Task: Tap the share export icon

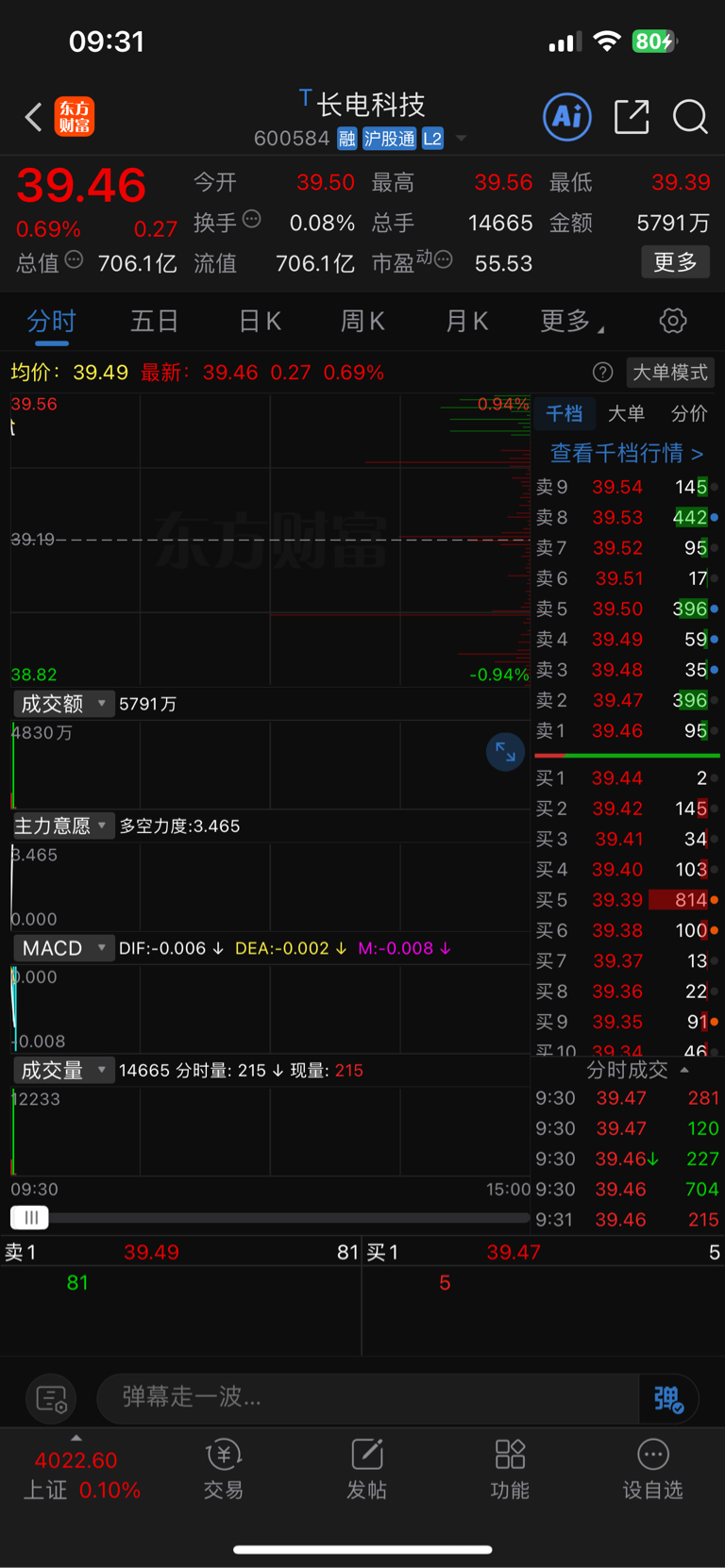Action: [x=632, y=117]
